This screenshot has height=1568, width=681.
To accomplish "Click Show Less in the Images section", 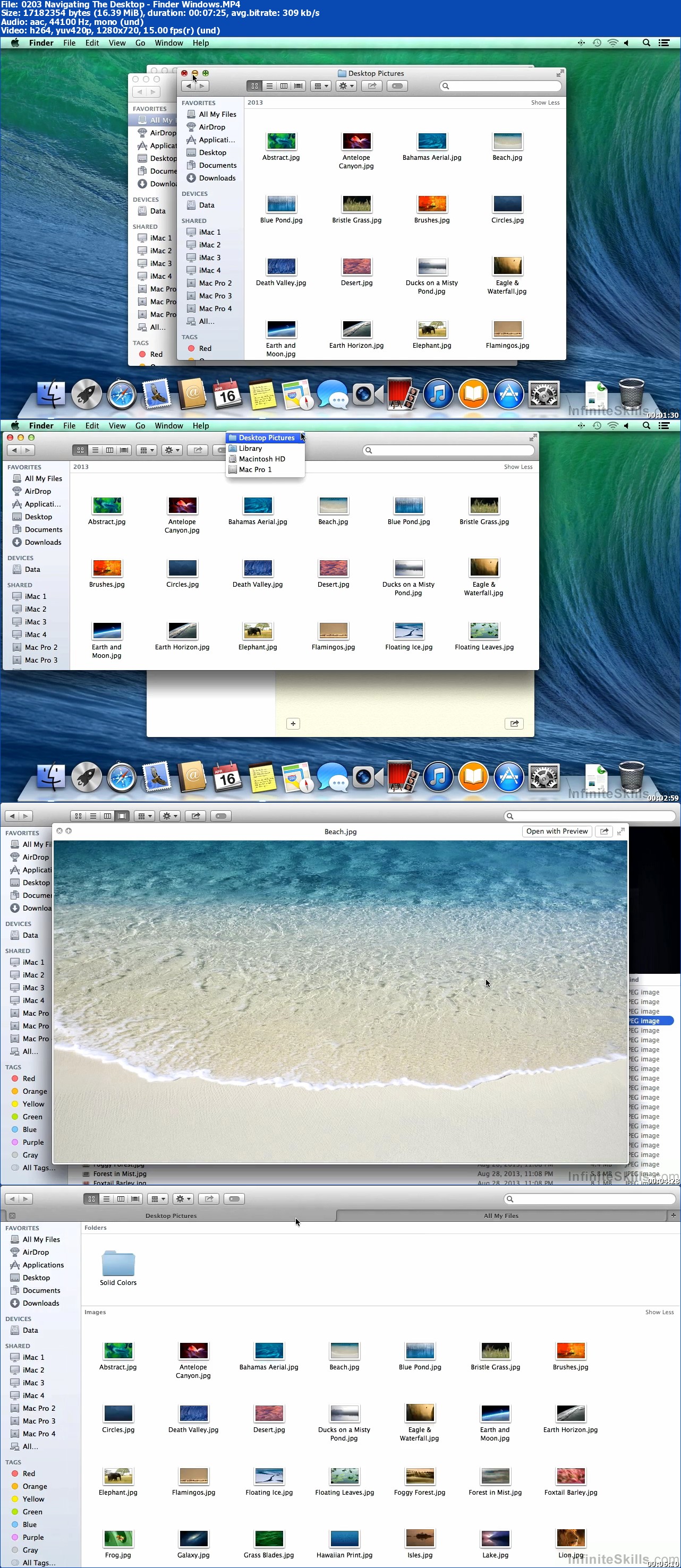I will pyautogui.click(x=659, y=1312).
